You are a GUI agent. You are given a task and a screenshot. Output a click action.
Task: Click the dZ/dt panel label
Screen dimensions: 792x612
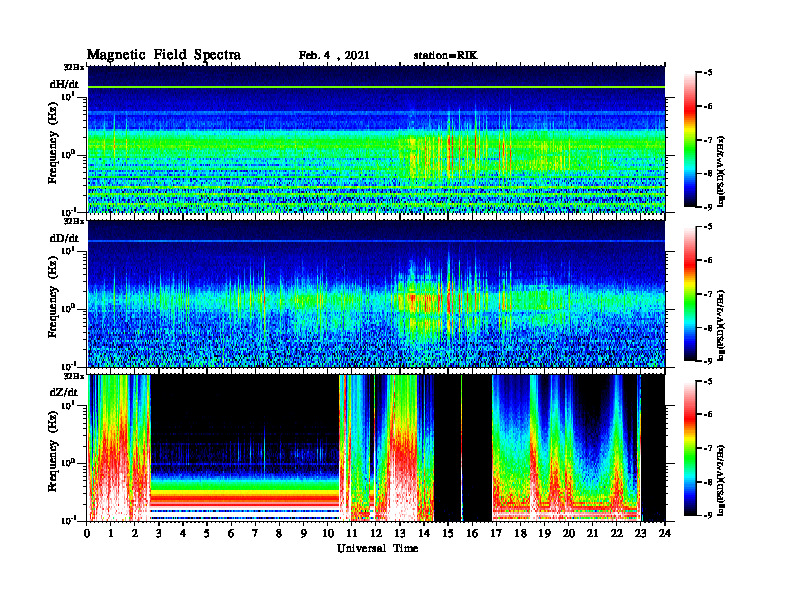click(64, 392)
